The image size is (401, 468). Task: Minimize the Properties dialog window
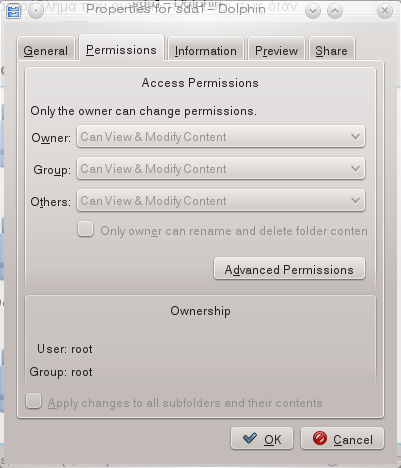313,11
